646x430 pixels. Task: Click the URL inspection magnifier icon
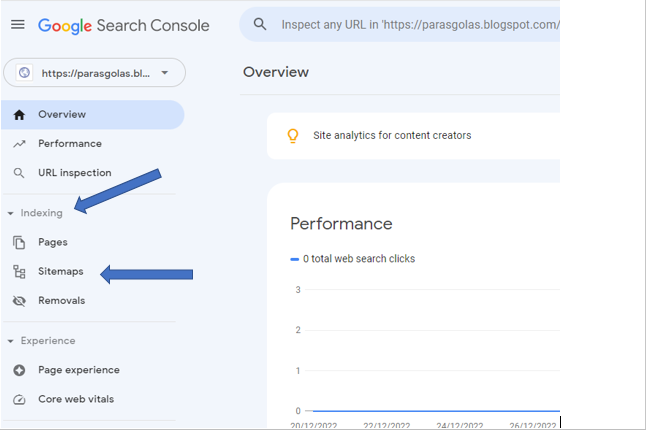(19, 173)
